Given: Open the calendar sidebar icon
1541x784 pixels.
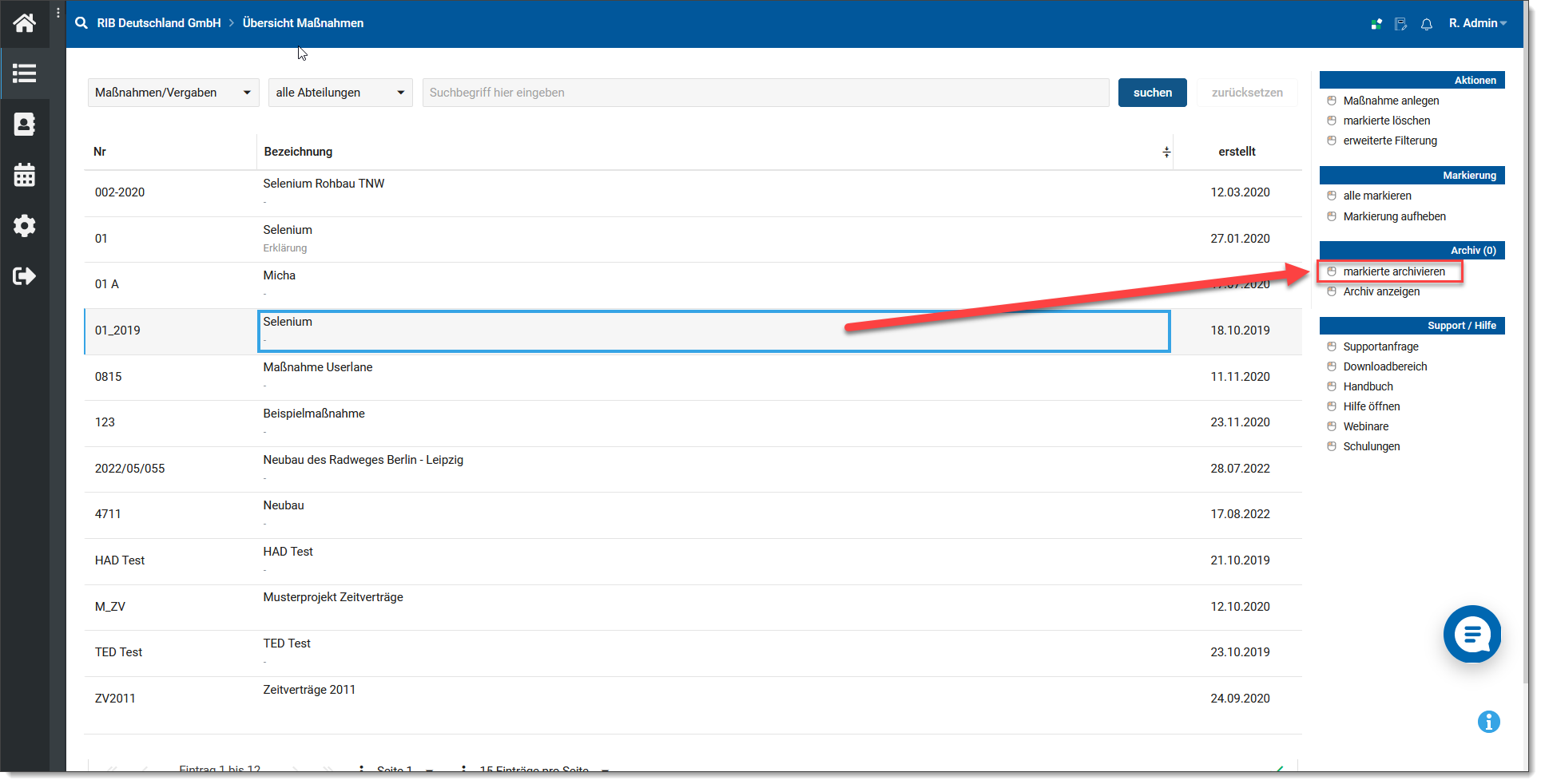Looking at the screenshot, I should [x=25, y=175].
